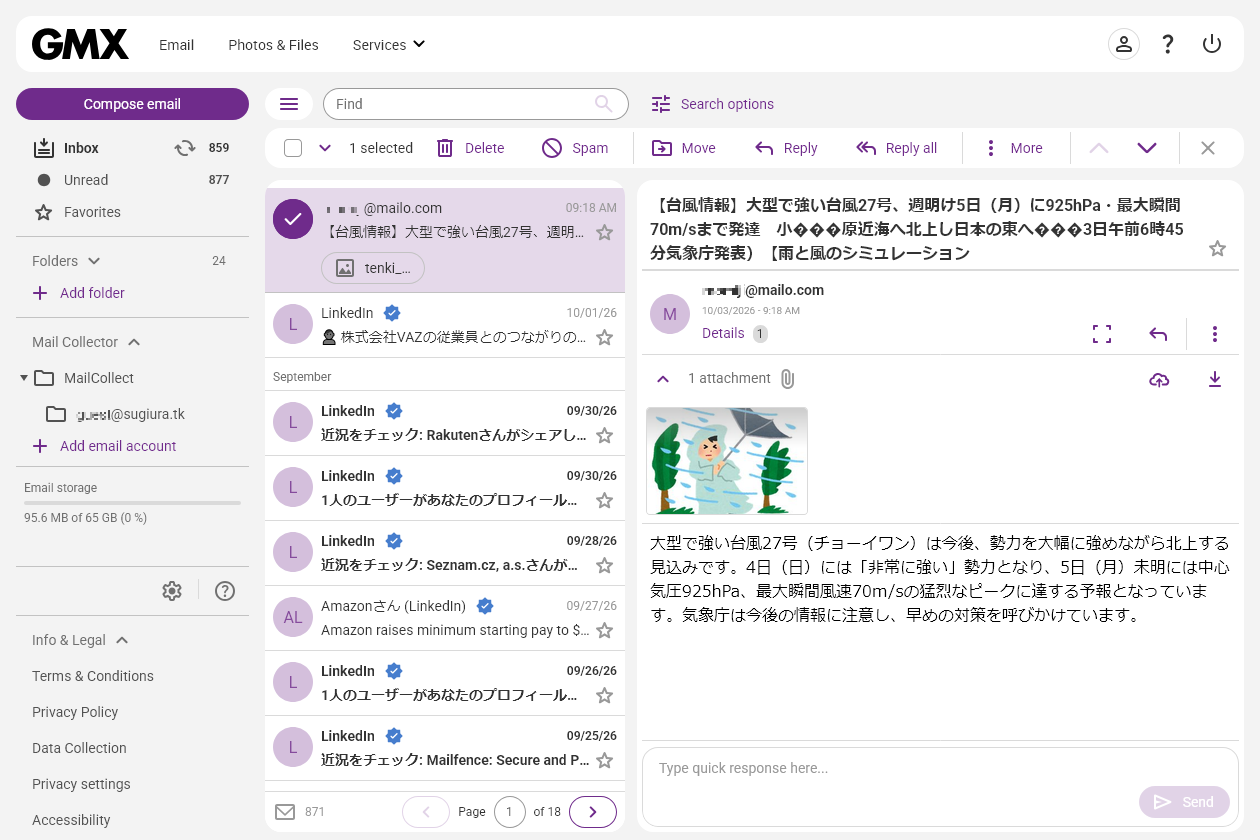The image size is (1260, 840).
Task: Click the magnifier search icon in Find
Action: (x=604, y=103)
